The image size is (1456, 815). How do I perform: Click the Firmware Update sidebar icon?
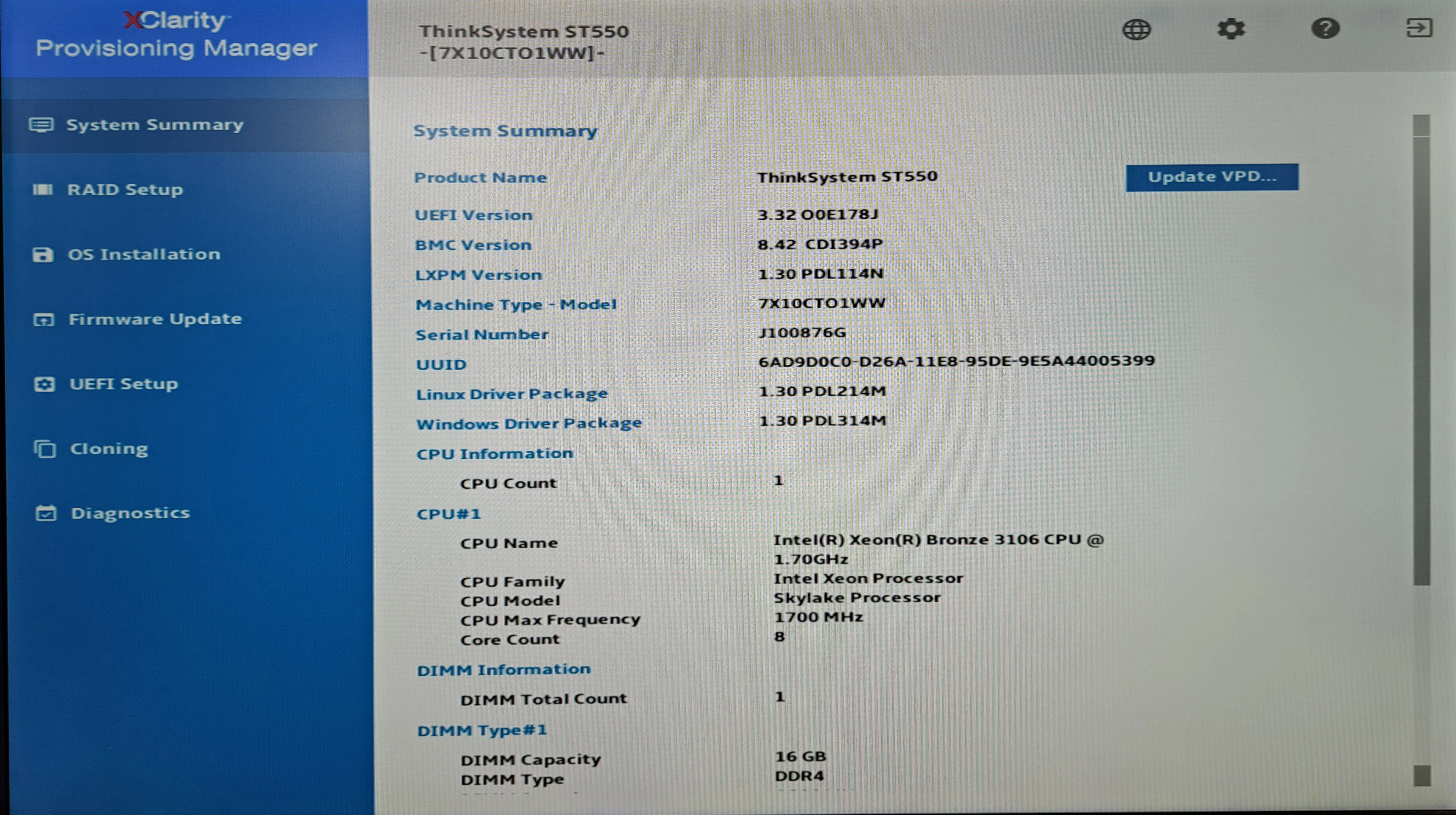point(44,320)
